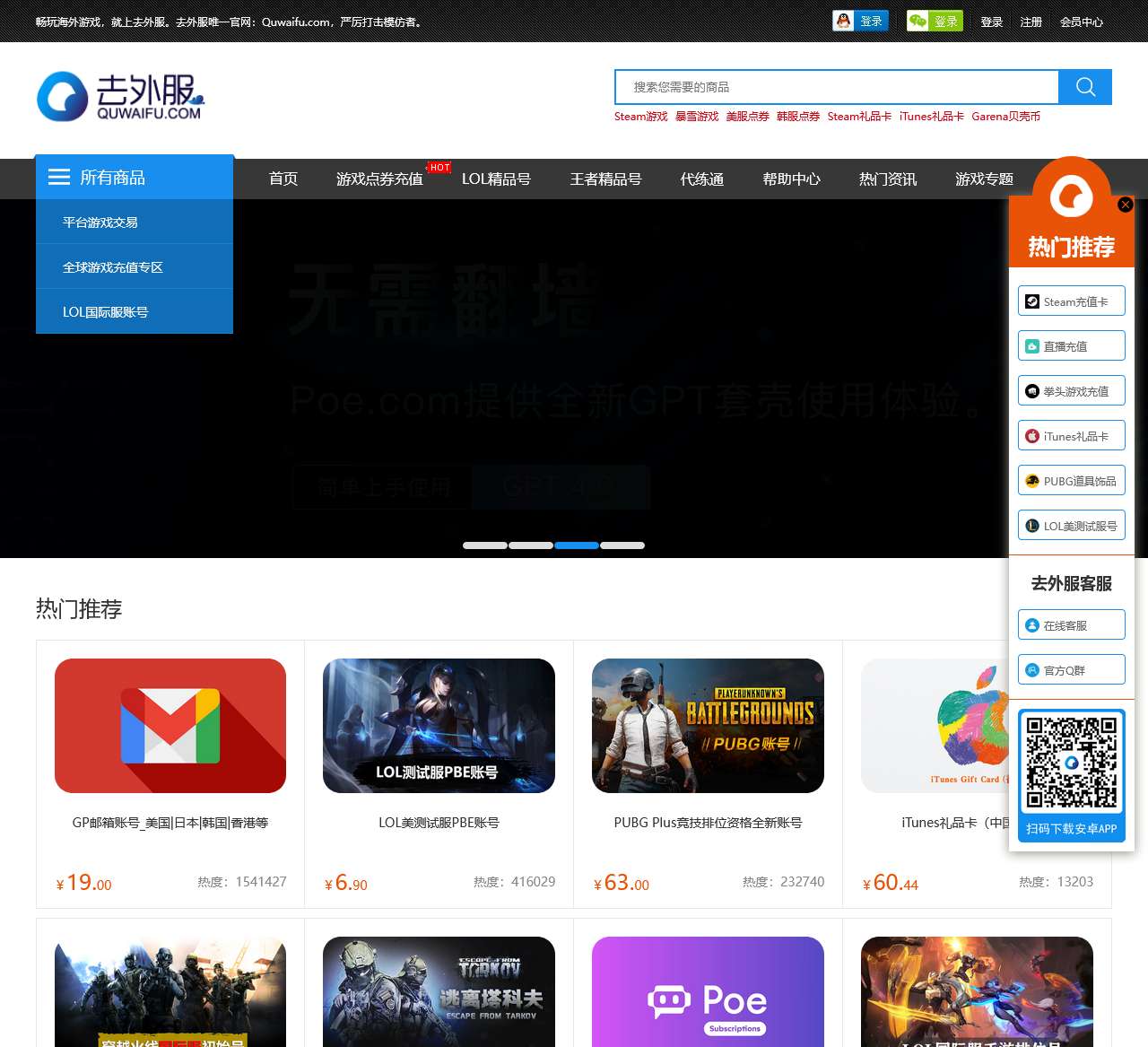Viewport: 1148px width, 1047px height.
Task: Open 会员中心 link
Action: click(x=1082, y=22)
